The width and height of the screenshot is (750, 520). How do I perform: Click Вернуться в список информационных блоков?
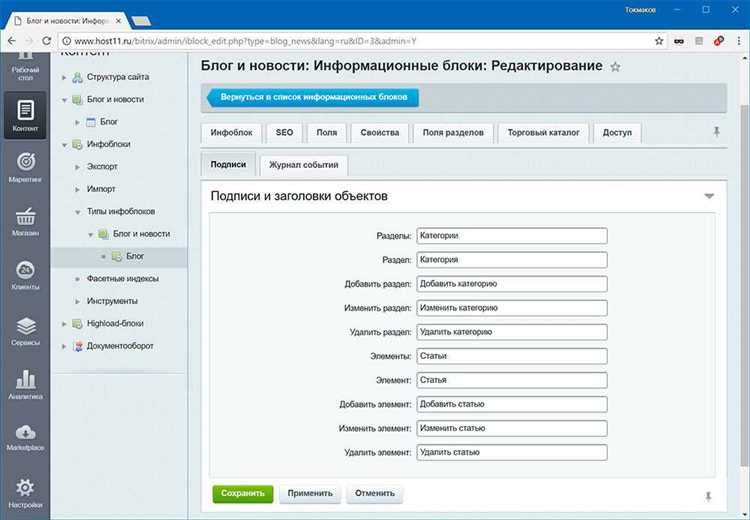[313, 98]
